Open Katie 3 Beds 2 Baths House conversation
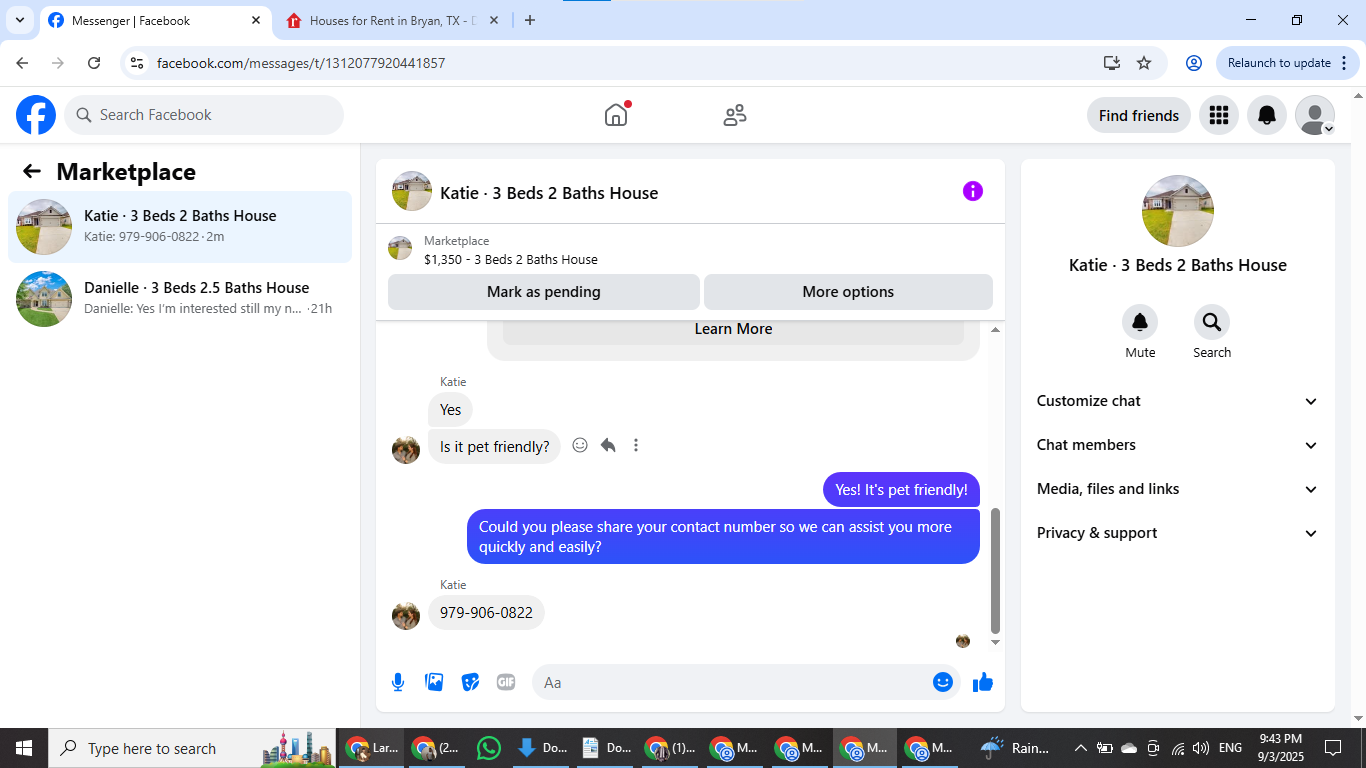This screenshot has width=1366, height=768. pyautogui.click(x=180, y=227)
